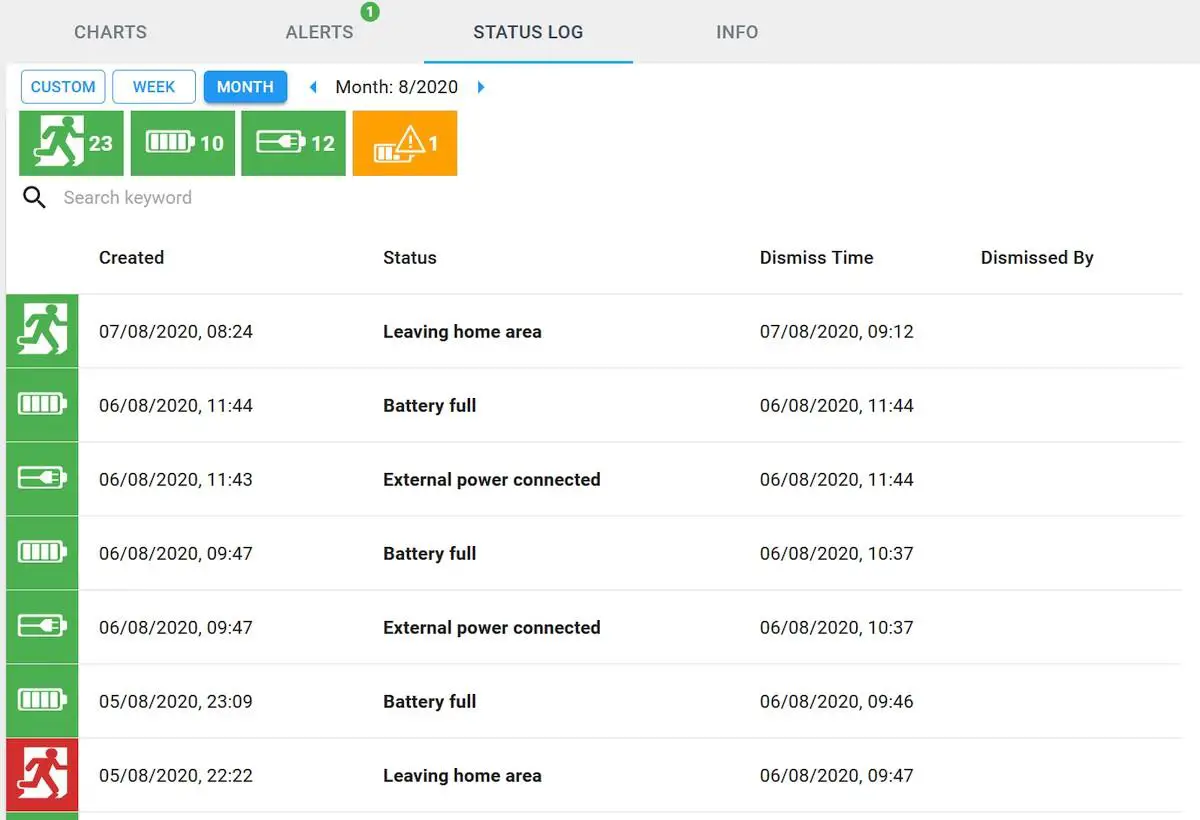
Task: Sort by Created column header
Action: tap(131, 257)
